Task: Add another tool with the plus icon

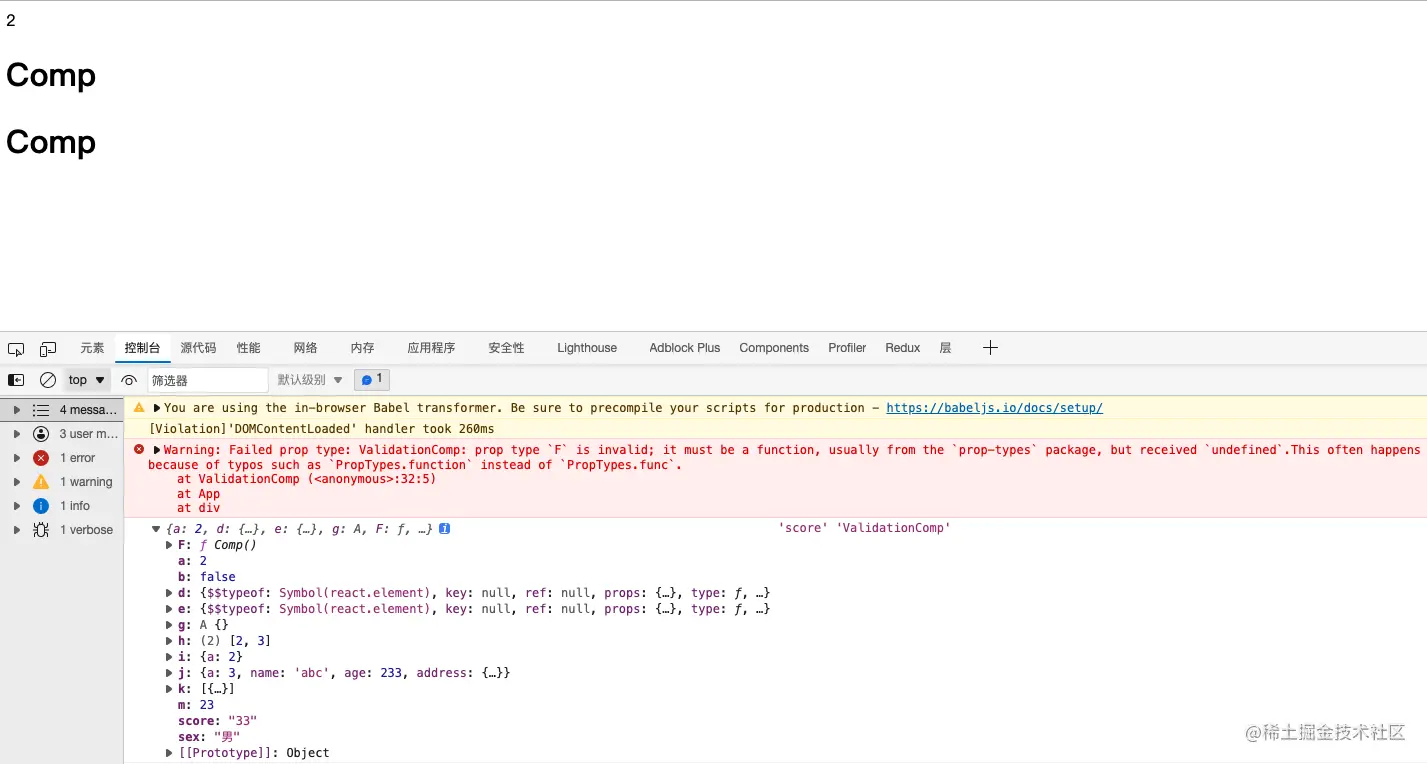Action: coord(990,348)
